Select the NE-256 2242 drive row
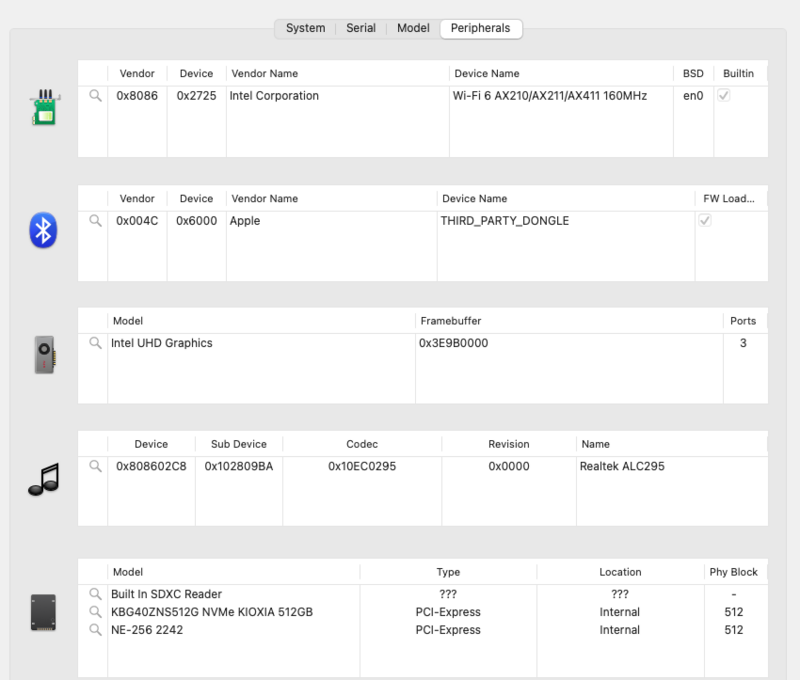The height and width of the screenshot is (680, 800). tap(147, 630)
